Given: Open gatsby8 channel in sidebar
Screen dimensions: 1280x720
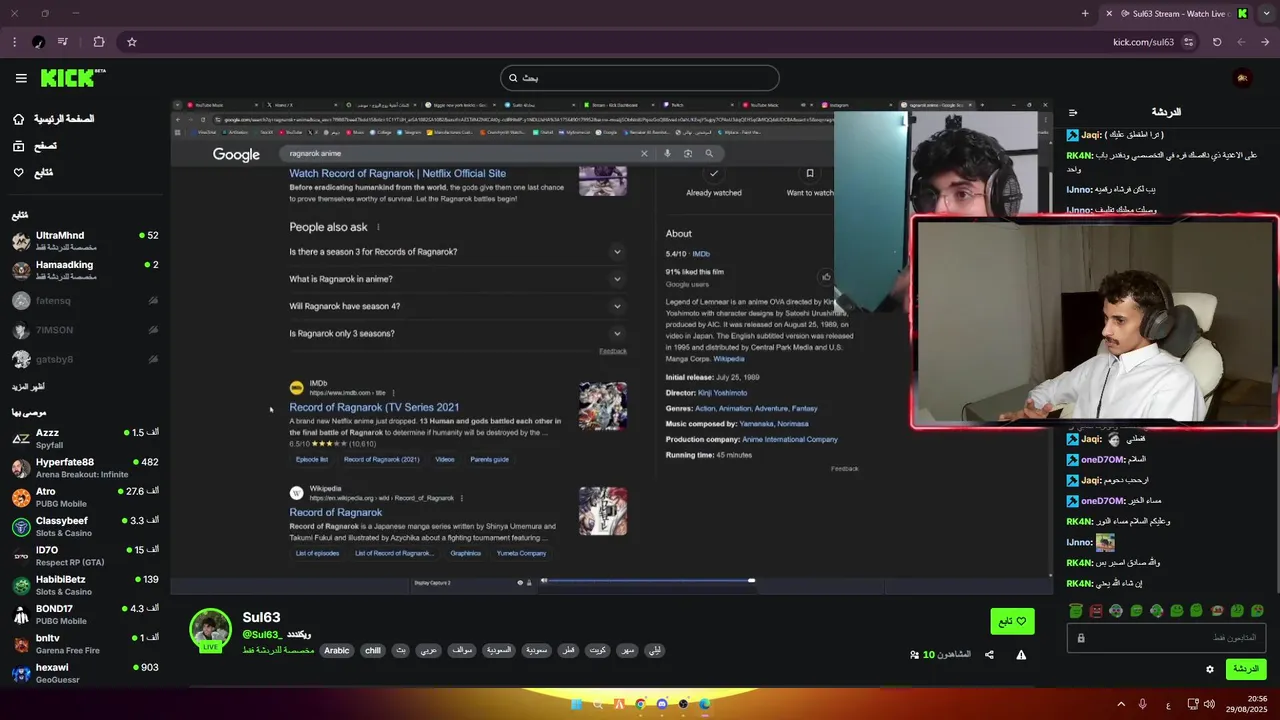Looking at the screenshot, I should (x=85, y=359).
